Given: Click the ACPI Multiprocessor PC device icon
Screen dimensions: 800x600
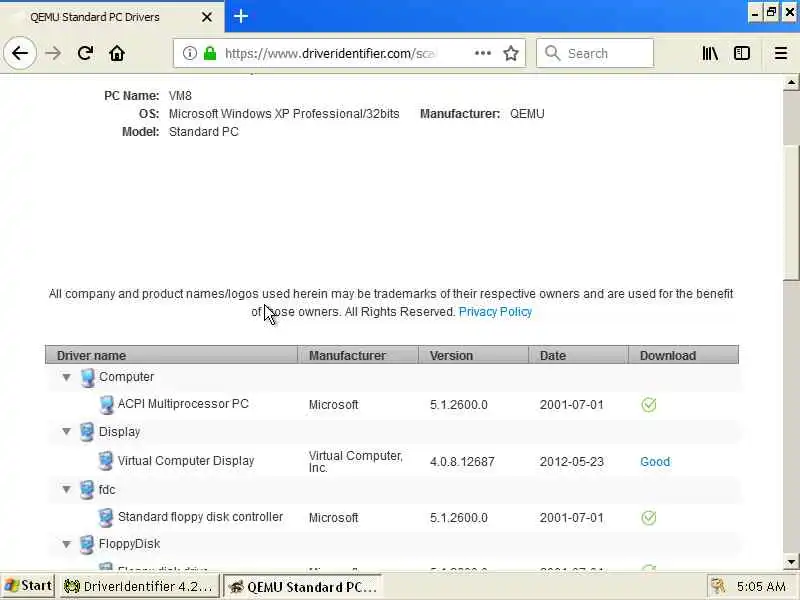Looking at the screenshot, I should pos(106,405).
